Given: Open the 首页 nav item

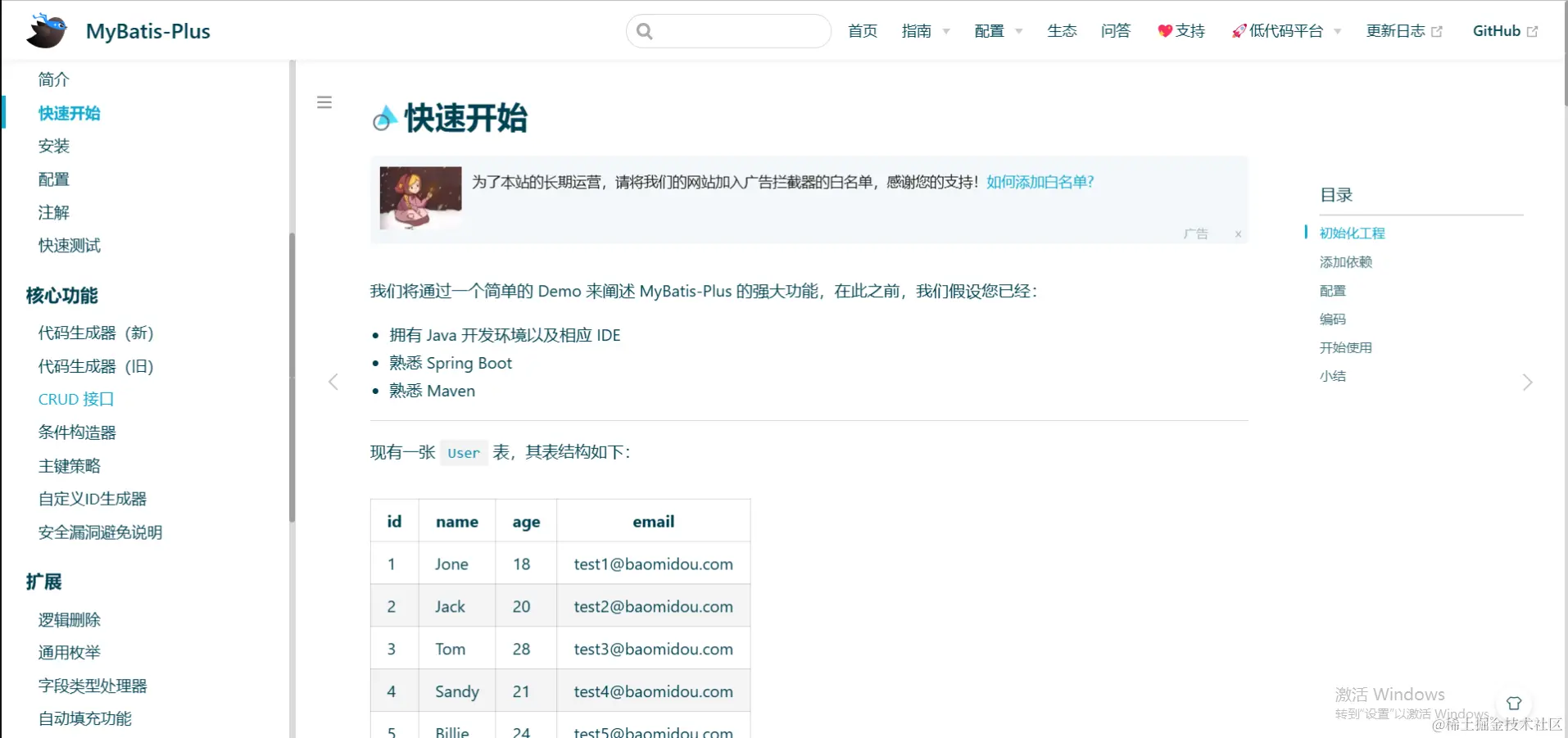Looking at the screenshot, I should click(863, 31).
